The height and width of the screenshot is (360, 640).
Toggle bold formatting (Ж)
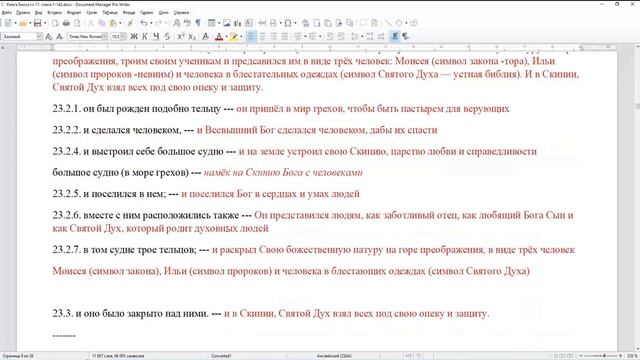pos(134,36)
